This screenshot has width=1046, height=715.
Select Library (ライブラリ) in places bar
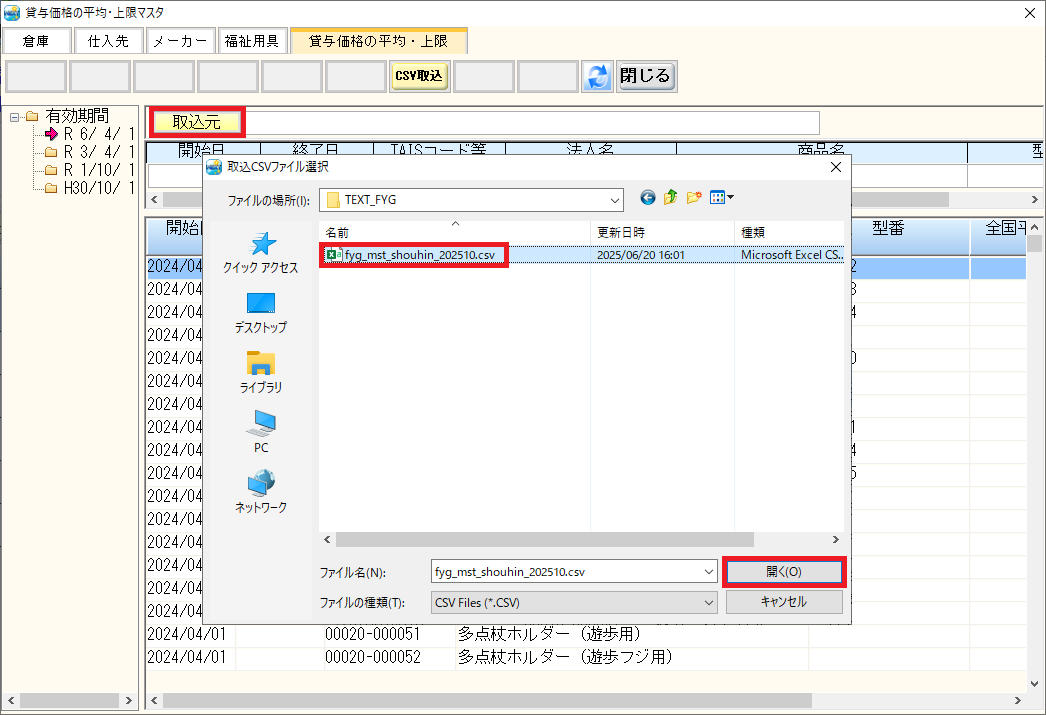(x=261, y=373)
